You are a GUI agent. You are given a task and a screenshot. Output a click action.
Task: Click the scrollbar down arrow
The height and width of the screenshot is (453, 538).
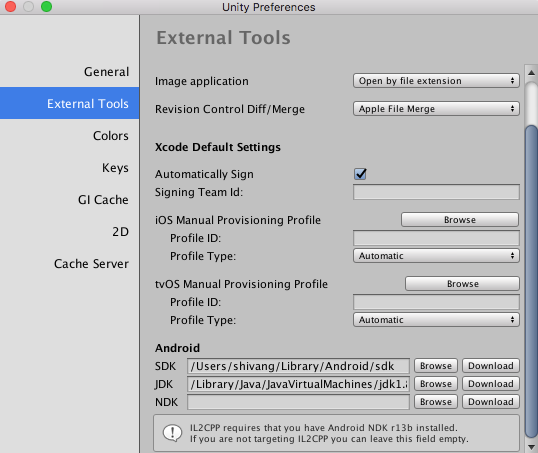pyautogui.click(x=531, y=446)
